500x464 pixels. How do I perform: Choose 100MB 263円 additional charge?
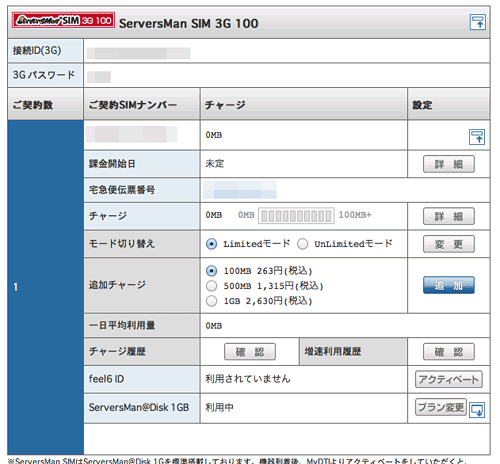pos(211,271)
